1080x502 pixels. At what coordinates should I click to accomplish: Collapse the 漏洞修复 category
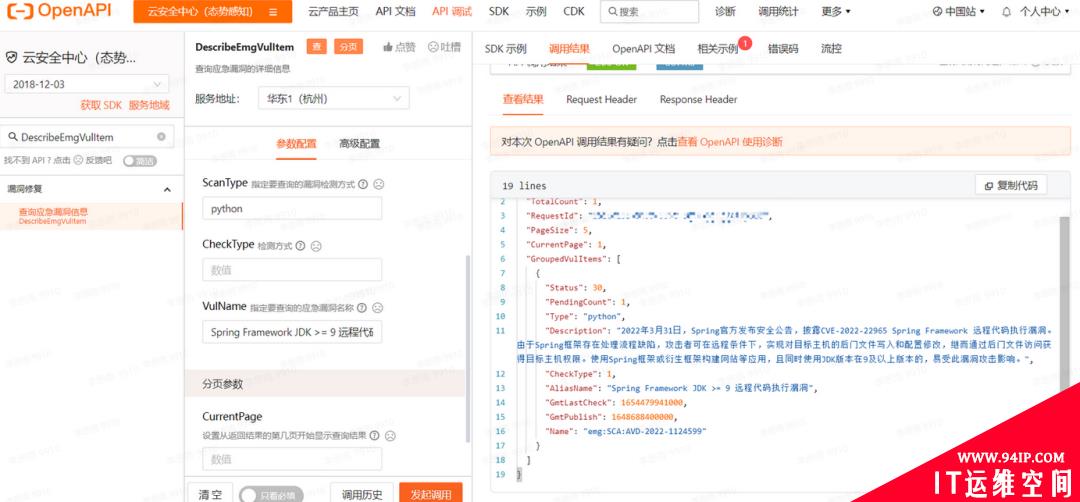pyautogui.click(x=167, y=189)
